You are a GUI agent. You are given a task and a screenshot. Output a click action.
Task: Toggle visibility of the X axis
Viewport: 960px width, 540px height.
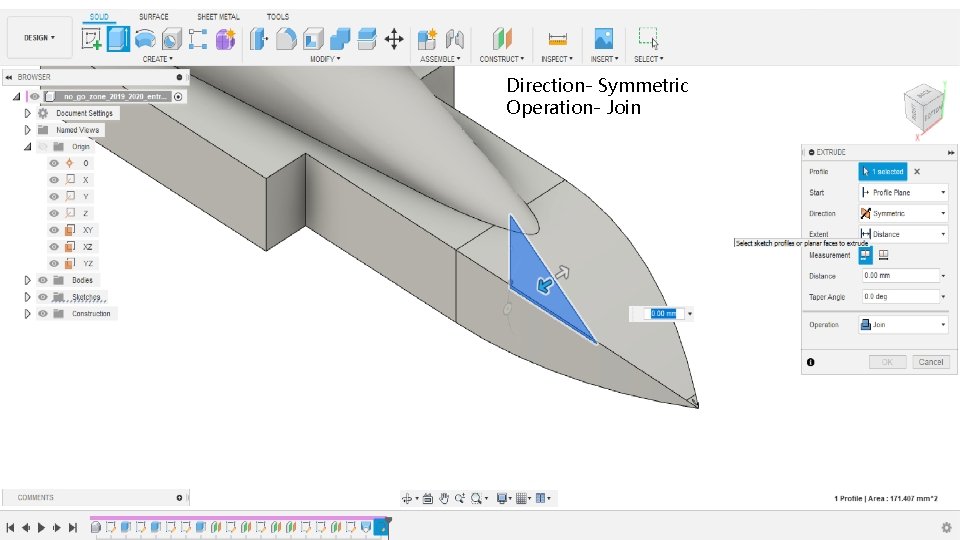pos(54,180)
